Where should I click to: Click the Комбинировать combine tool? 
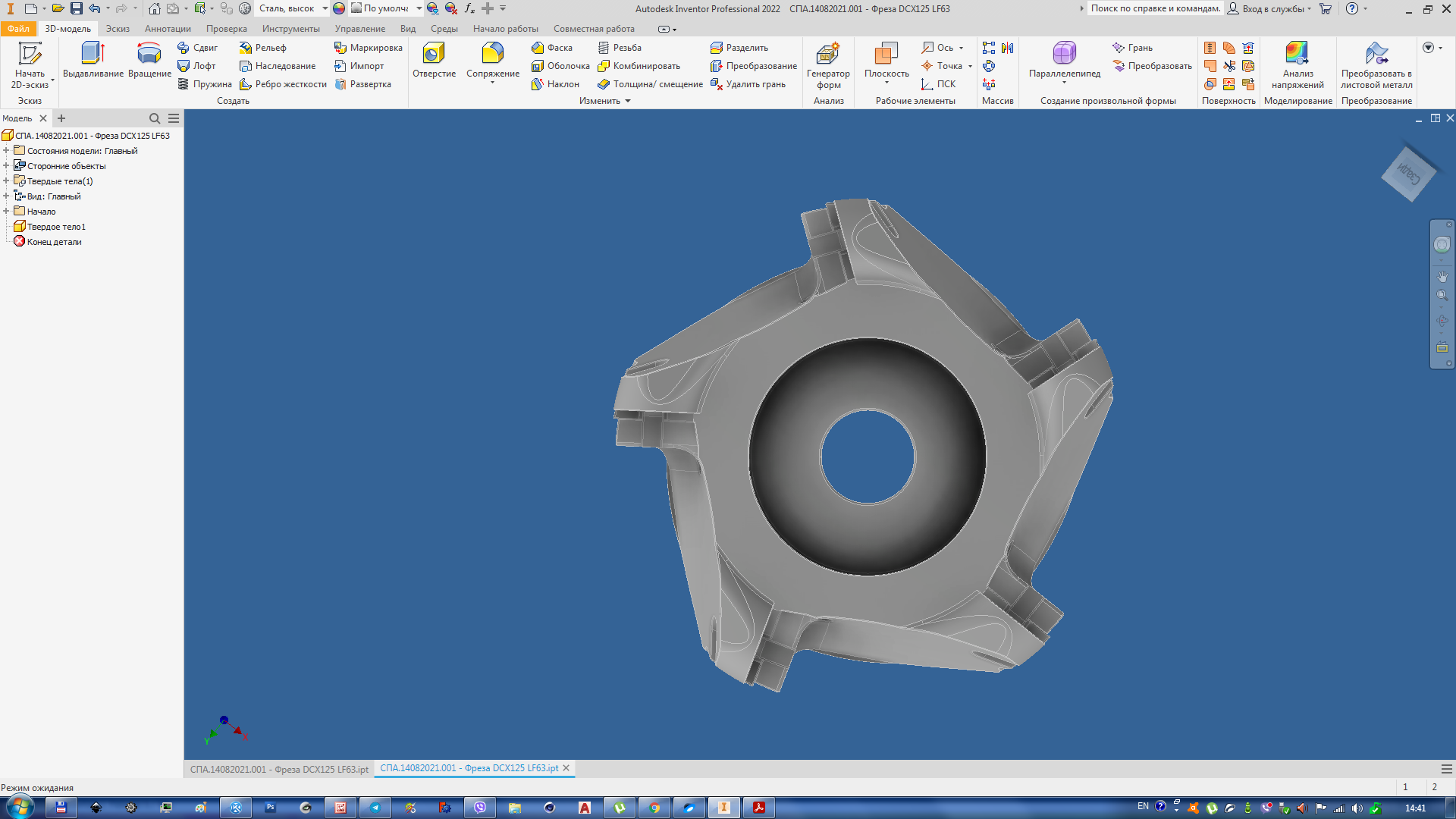coord(639,66)
